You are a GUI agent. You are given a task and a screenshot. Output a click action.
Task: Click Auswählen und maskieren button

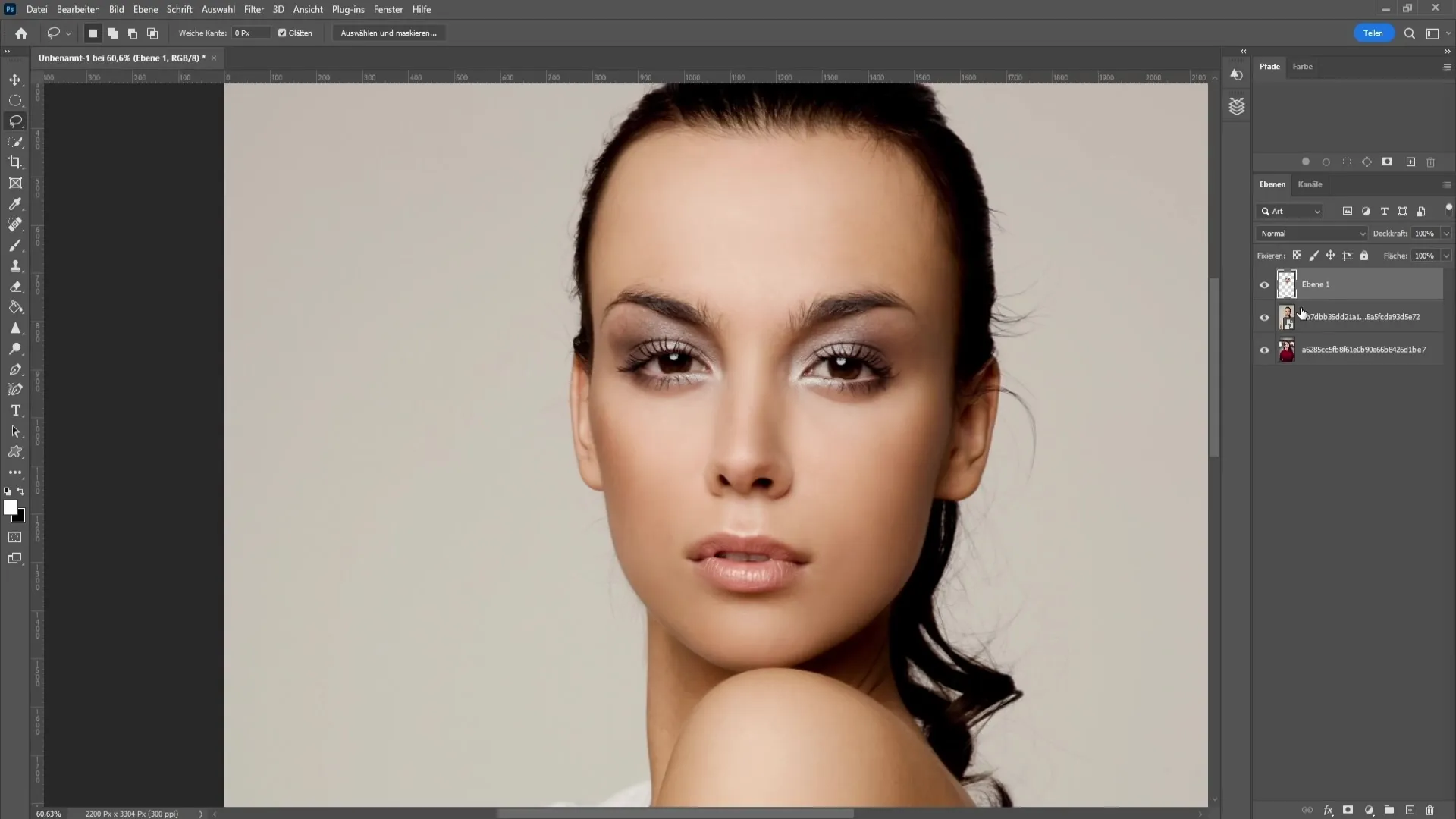click(389, 33)
